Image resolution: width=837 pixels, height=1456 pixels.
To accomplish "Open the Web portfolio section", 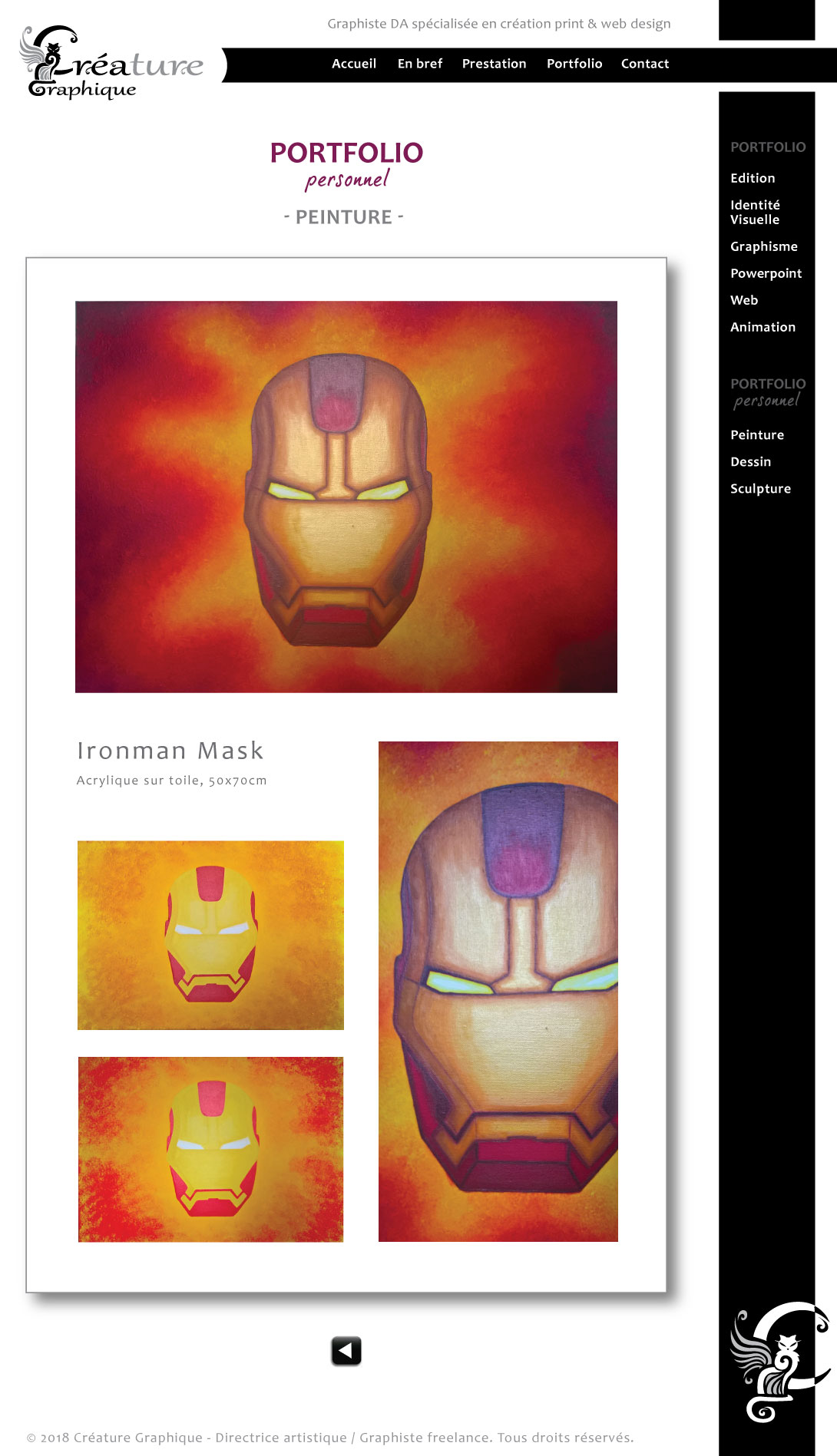I will [744, 300].
